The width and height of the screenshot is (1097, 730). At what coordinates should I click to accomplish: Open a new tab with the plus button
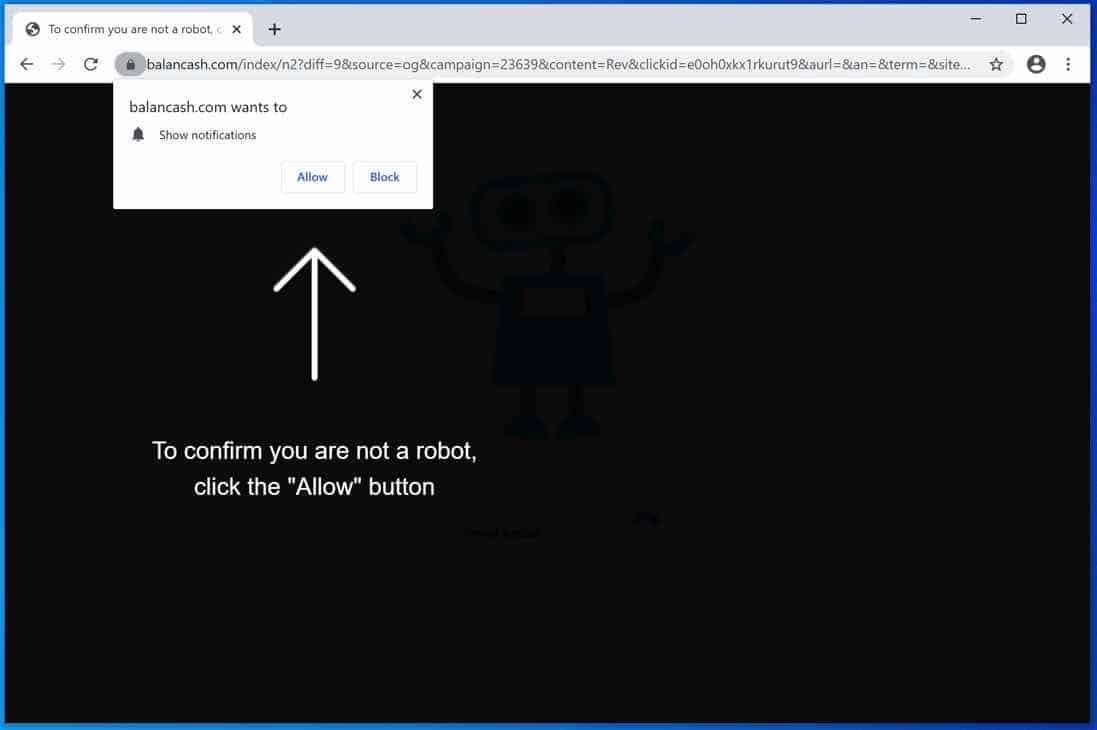274,29
